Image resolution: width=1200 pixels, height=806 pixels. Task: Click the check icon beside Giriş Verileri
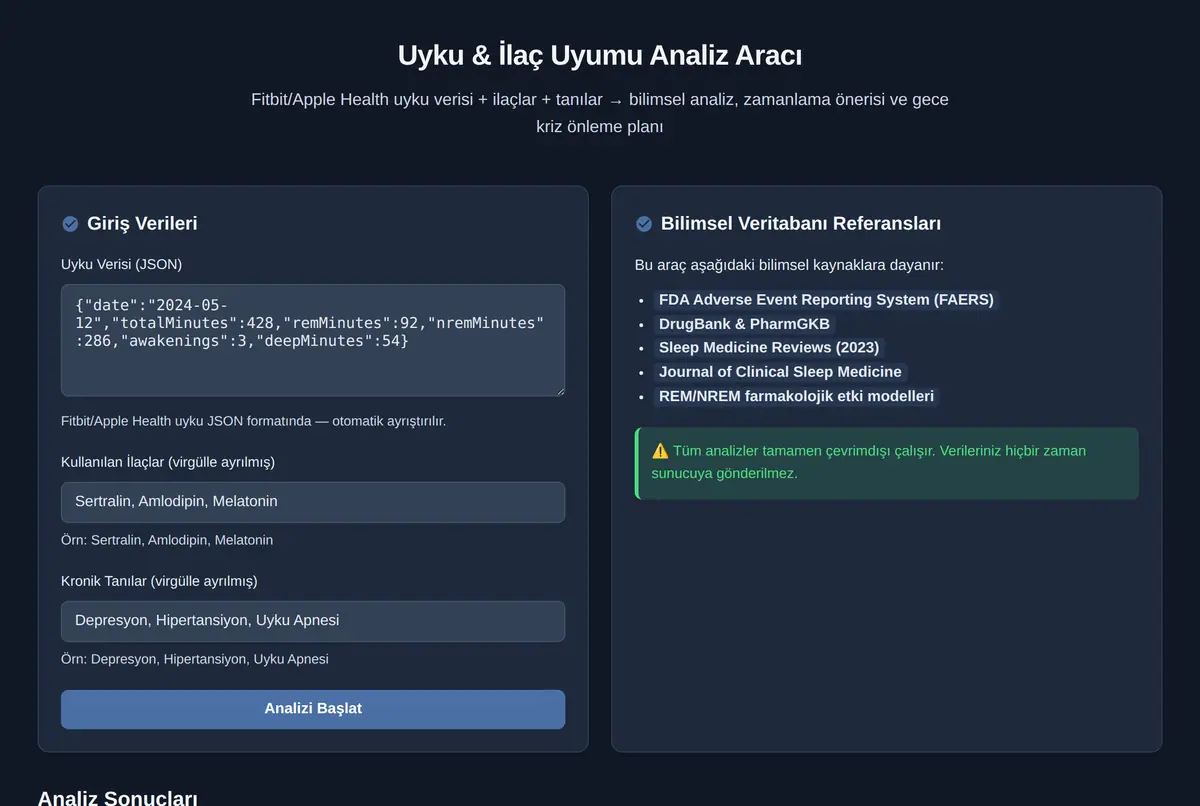(x=70, y=224)
